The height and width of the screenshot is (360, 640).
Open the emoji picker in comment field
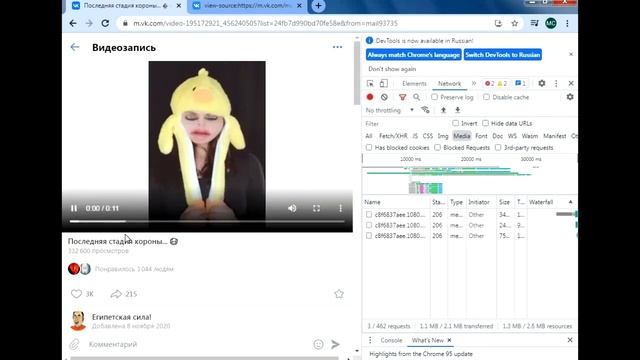pos(318,344)
